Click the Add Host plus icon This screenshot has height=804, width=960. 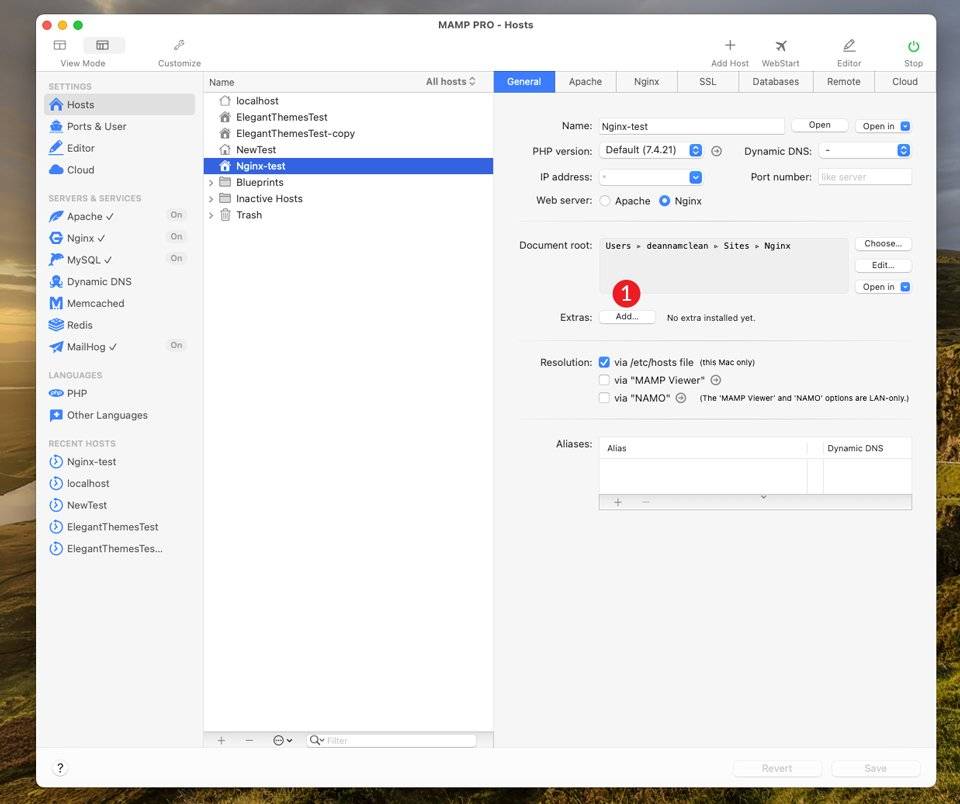729,46
